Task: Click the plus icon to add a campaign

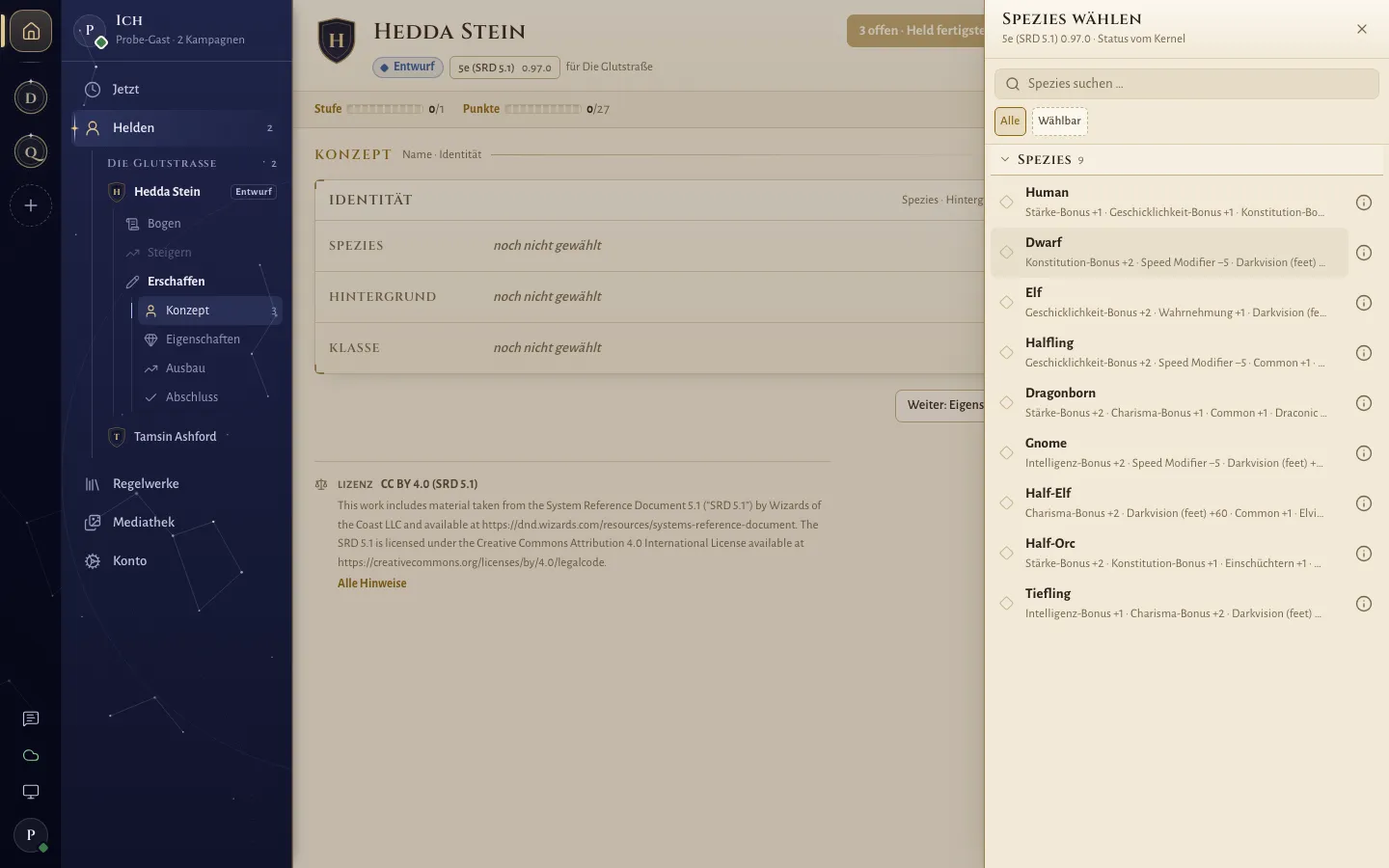Action: tap(31, 205)
